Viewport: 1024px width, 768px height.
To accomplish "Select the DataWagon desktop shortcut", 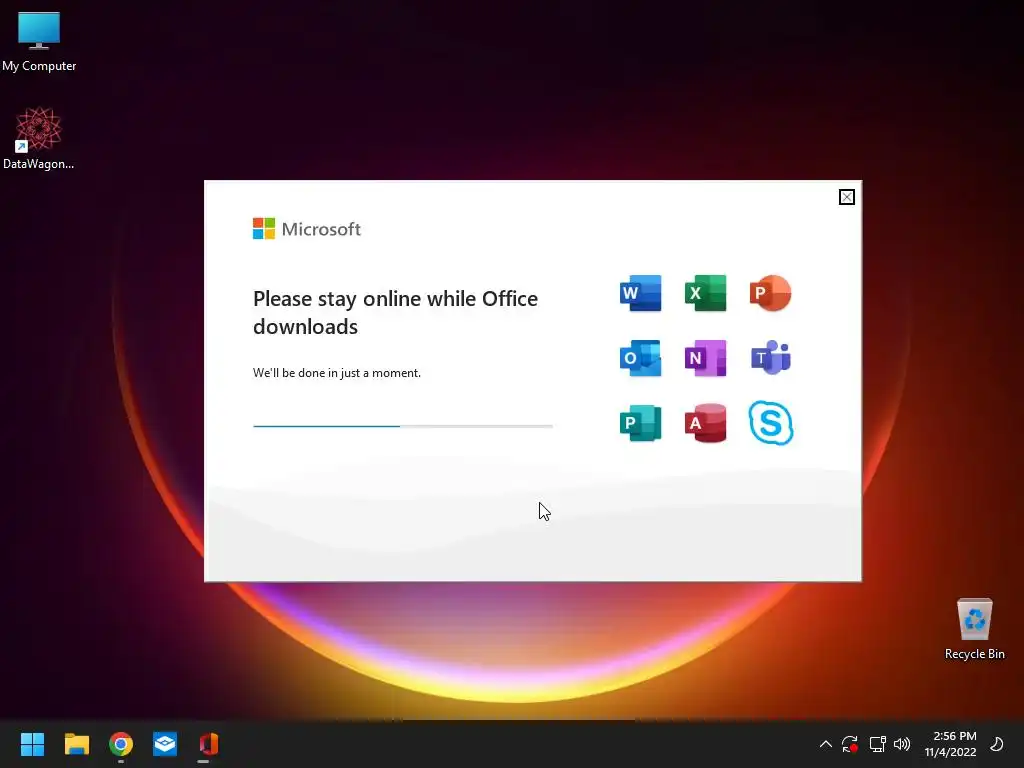I will pyautogui.click(x=39, y=138).
